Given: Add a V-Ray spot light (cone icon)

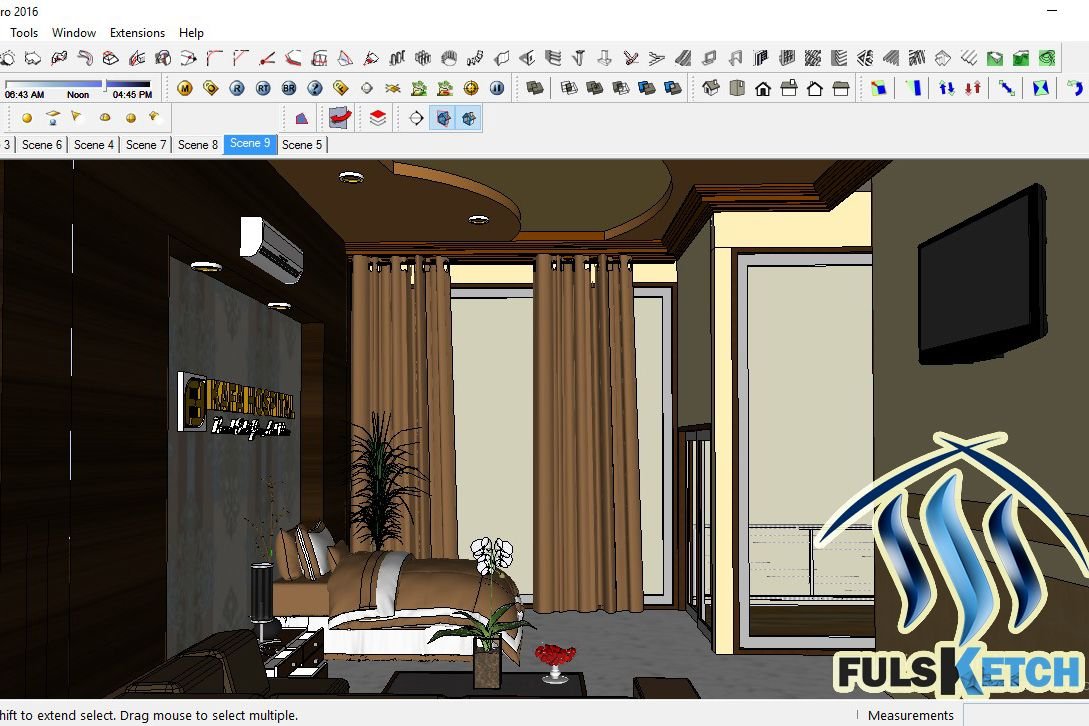Looking at the screenshot, I should tap(76, 117).
